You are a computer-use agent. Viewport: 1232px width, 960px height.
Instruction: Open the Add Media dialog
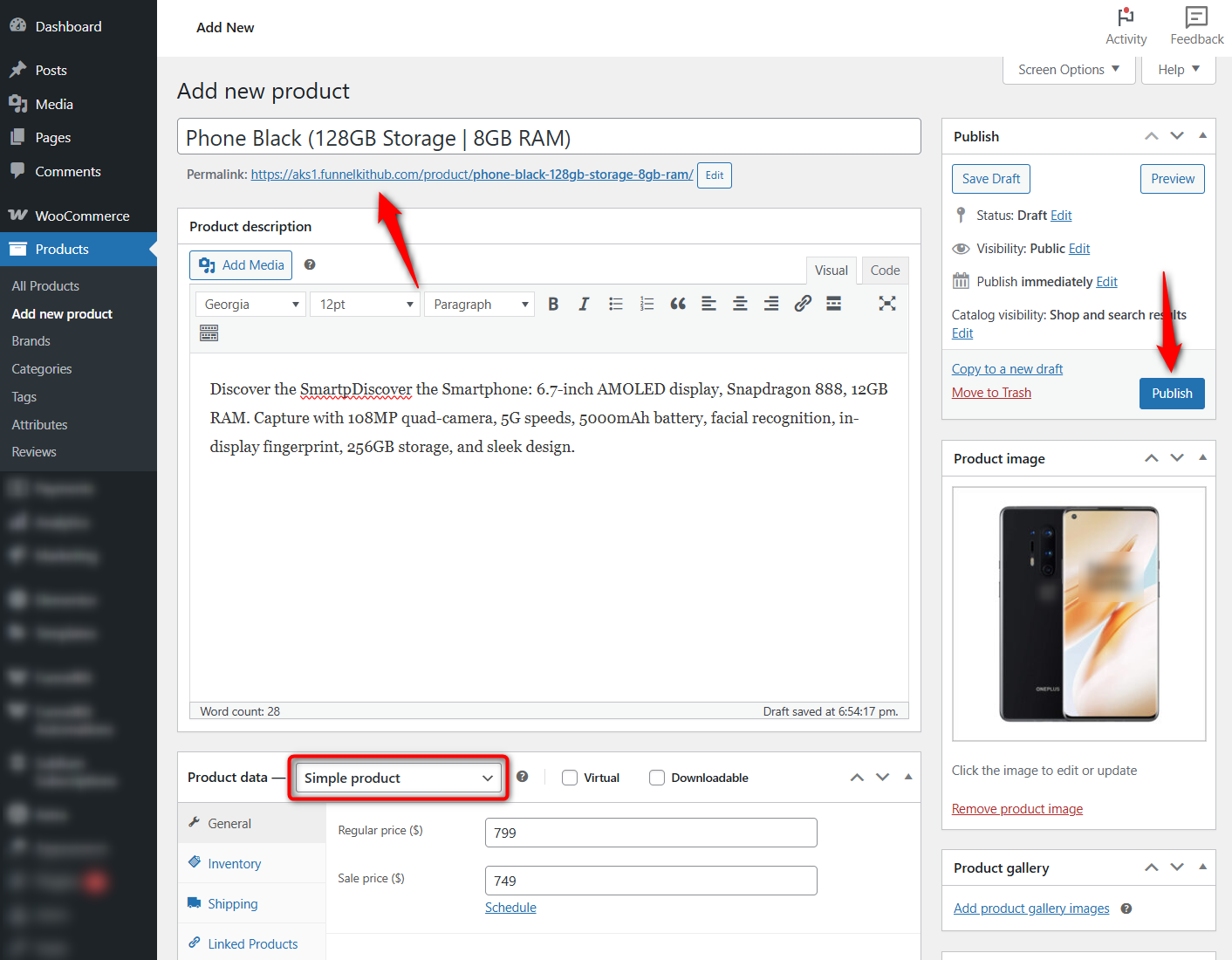240,264
